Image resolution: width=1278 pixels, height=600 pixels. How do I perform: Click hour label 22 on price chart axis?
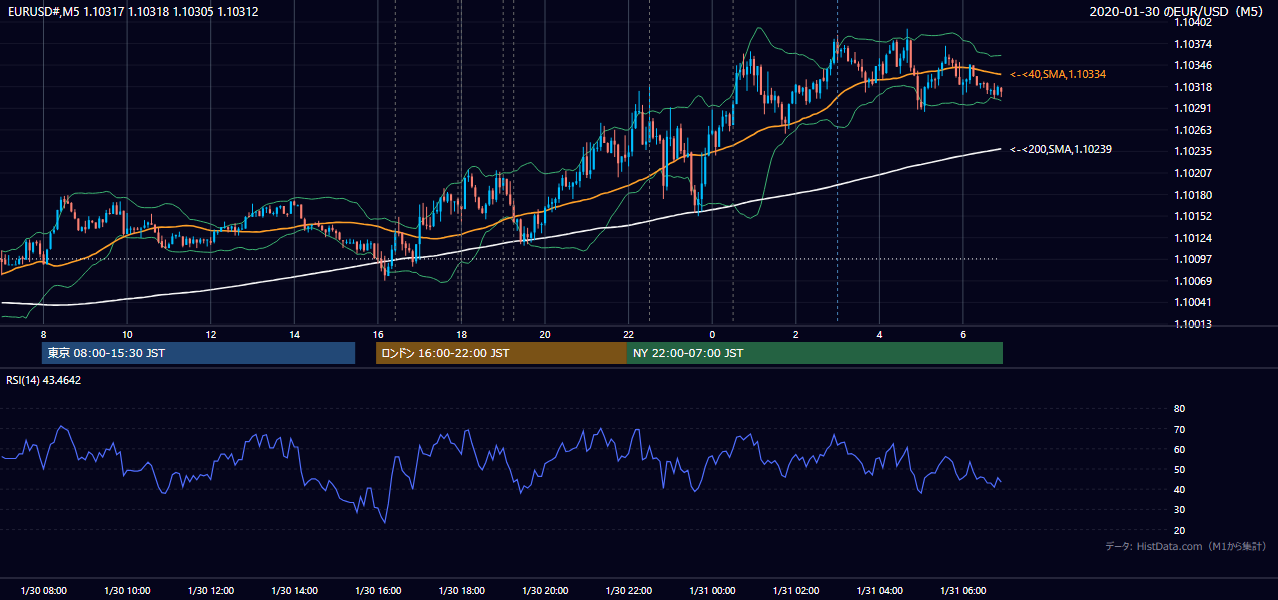[x=628, y=334]
